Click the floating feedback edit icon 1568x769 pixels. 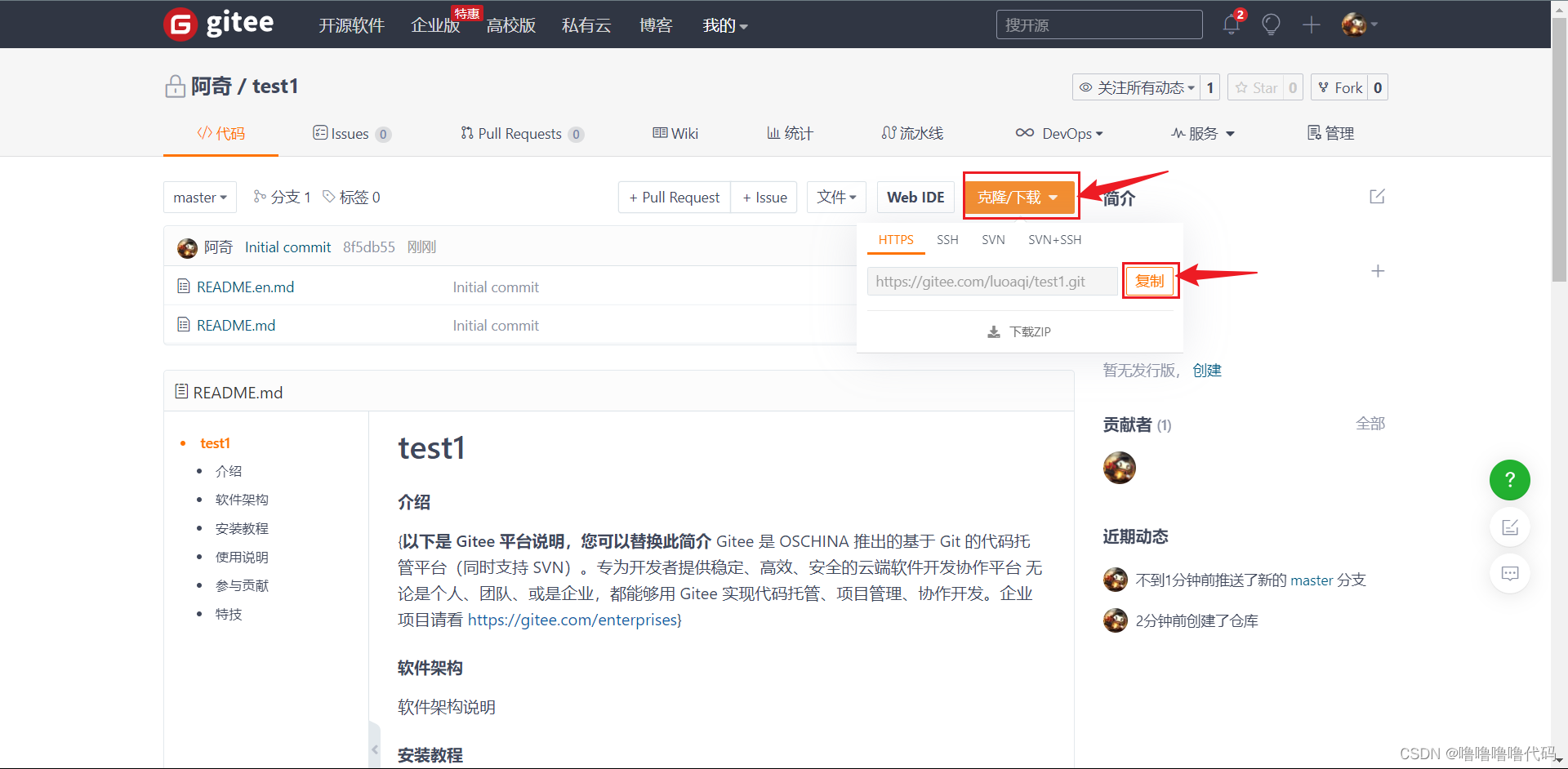[1510, 527]
